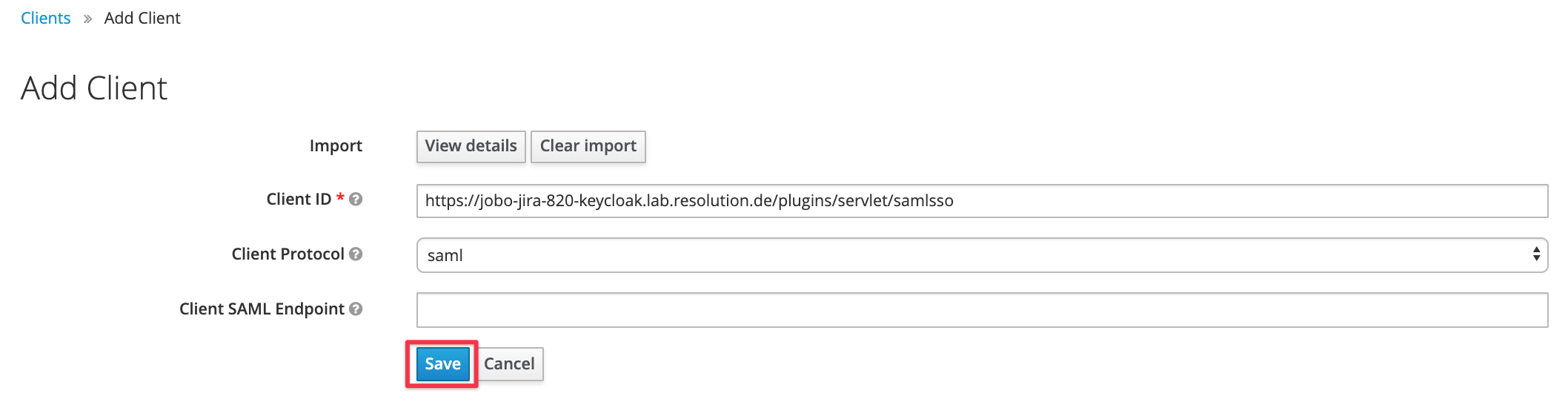
Task: Click the Import field label
Action: [x=336, y=146]
